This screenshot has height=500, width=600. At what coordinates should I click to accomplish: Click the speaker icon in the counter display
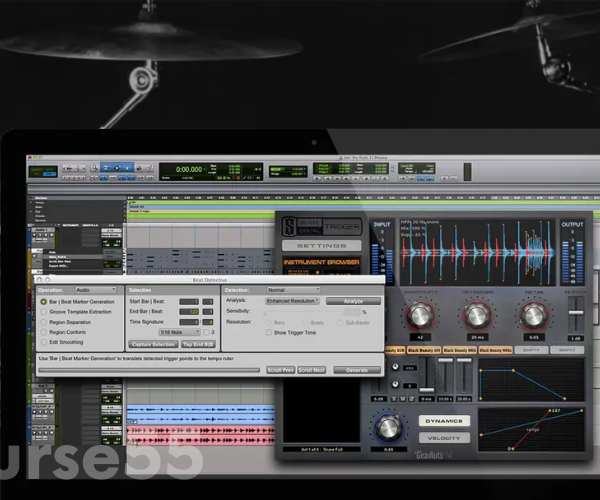(x=258, y=169)
